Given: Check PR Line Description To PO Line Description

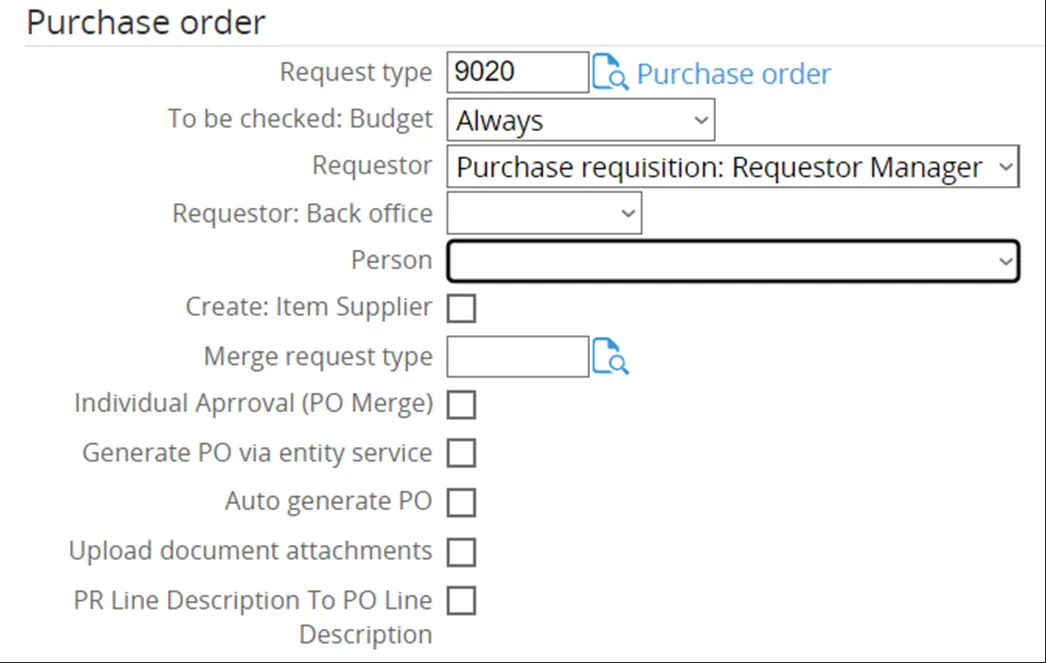Looking at the screenshot, I should pyautogui.click(x=461, y=600).
